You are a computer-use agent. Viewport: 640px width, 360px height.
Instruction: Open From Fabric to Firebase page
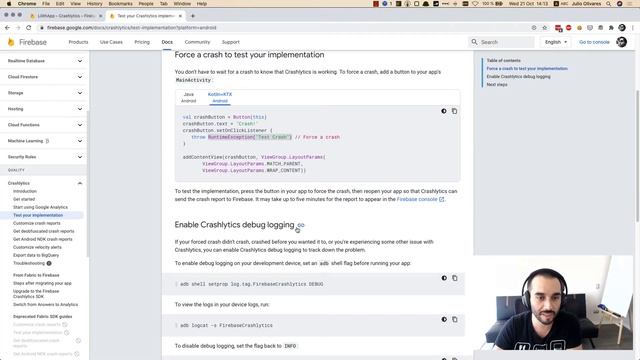36,275
